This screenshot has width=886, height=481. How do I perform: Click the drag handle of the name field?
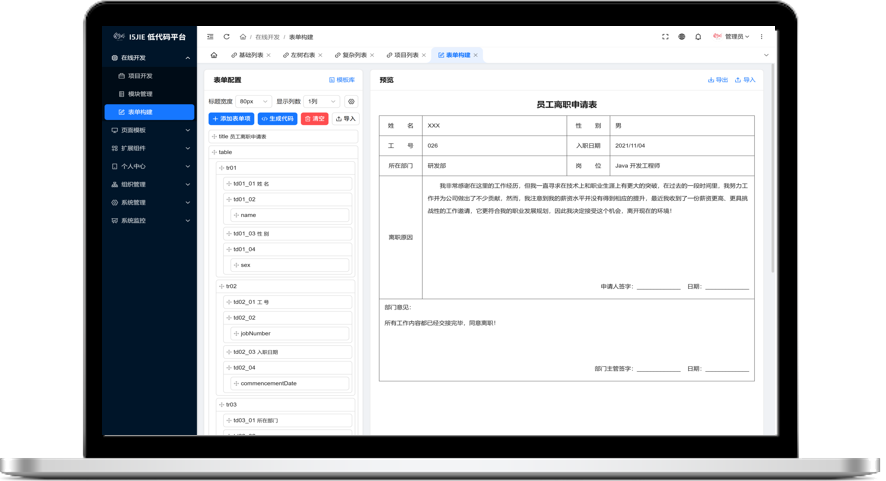[x=236, y=215]
